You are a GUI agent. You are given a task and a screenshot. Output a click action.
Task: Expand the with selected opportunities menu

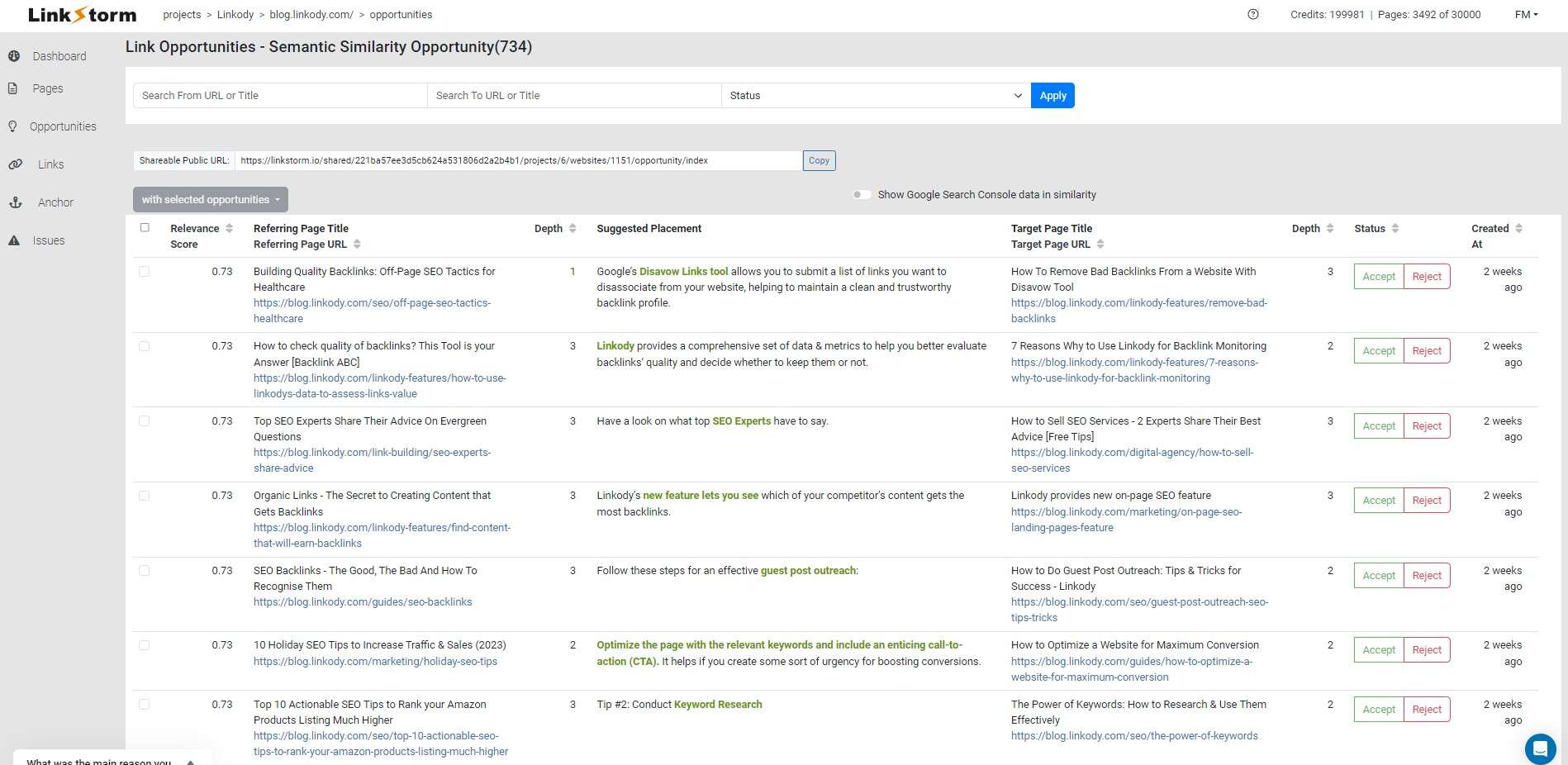coord(210,199)
